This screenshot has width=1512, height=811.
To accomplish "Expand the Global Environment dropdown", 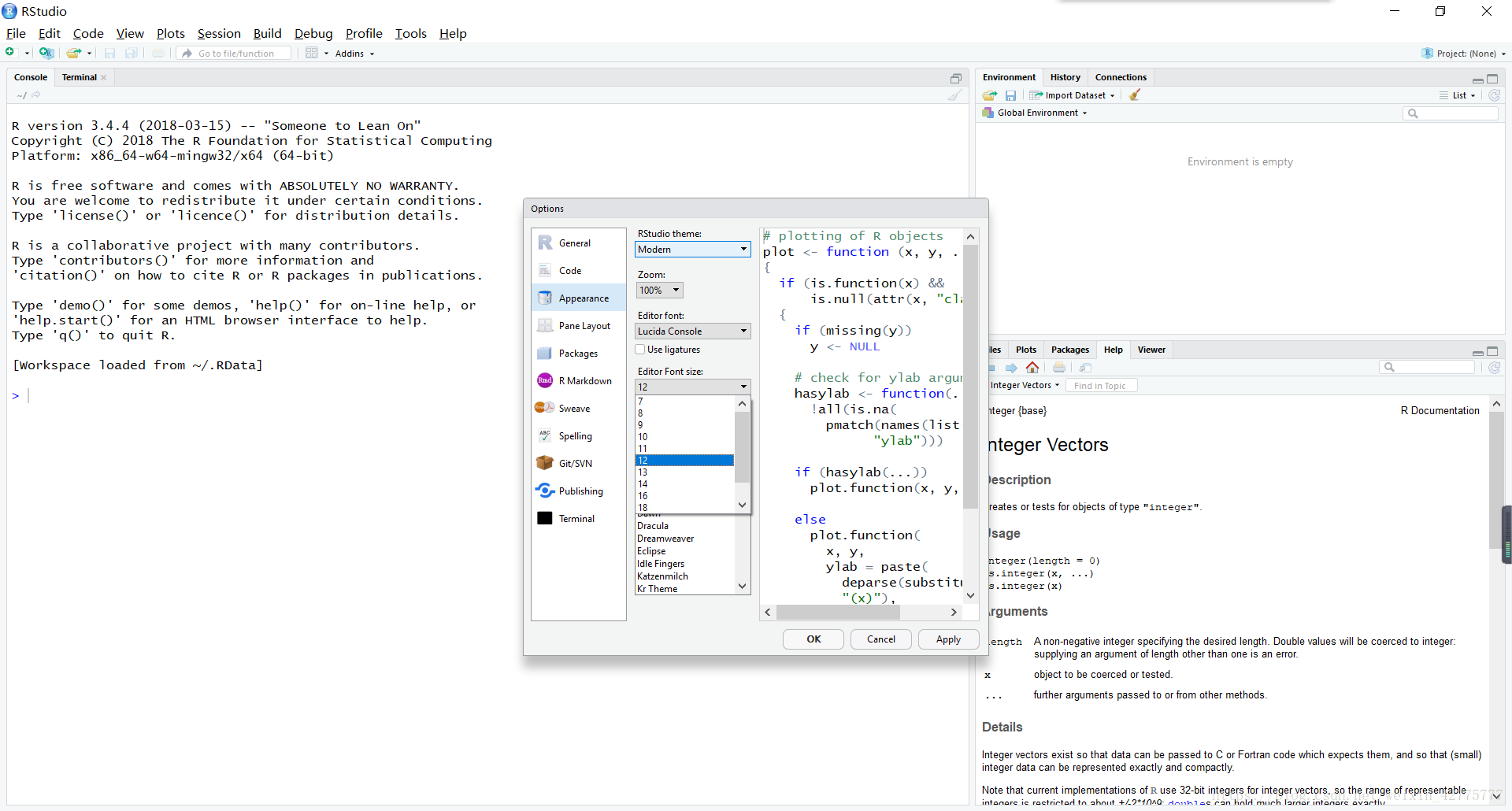I will tap(1035, 113).
